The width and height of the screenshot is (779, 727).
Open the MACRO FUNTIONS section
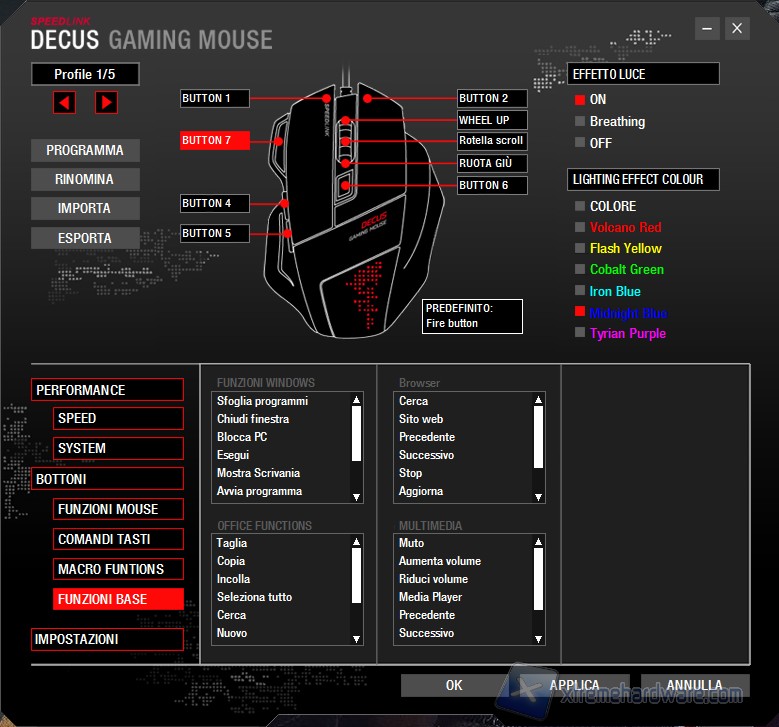click(118, 569)
